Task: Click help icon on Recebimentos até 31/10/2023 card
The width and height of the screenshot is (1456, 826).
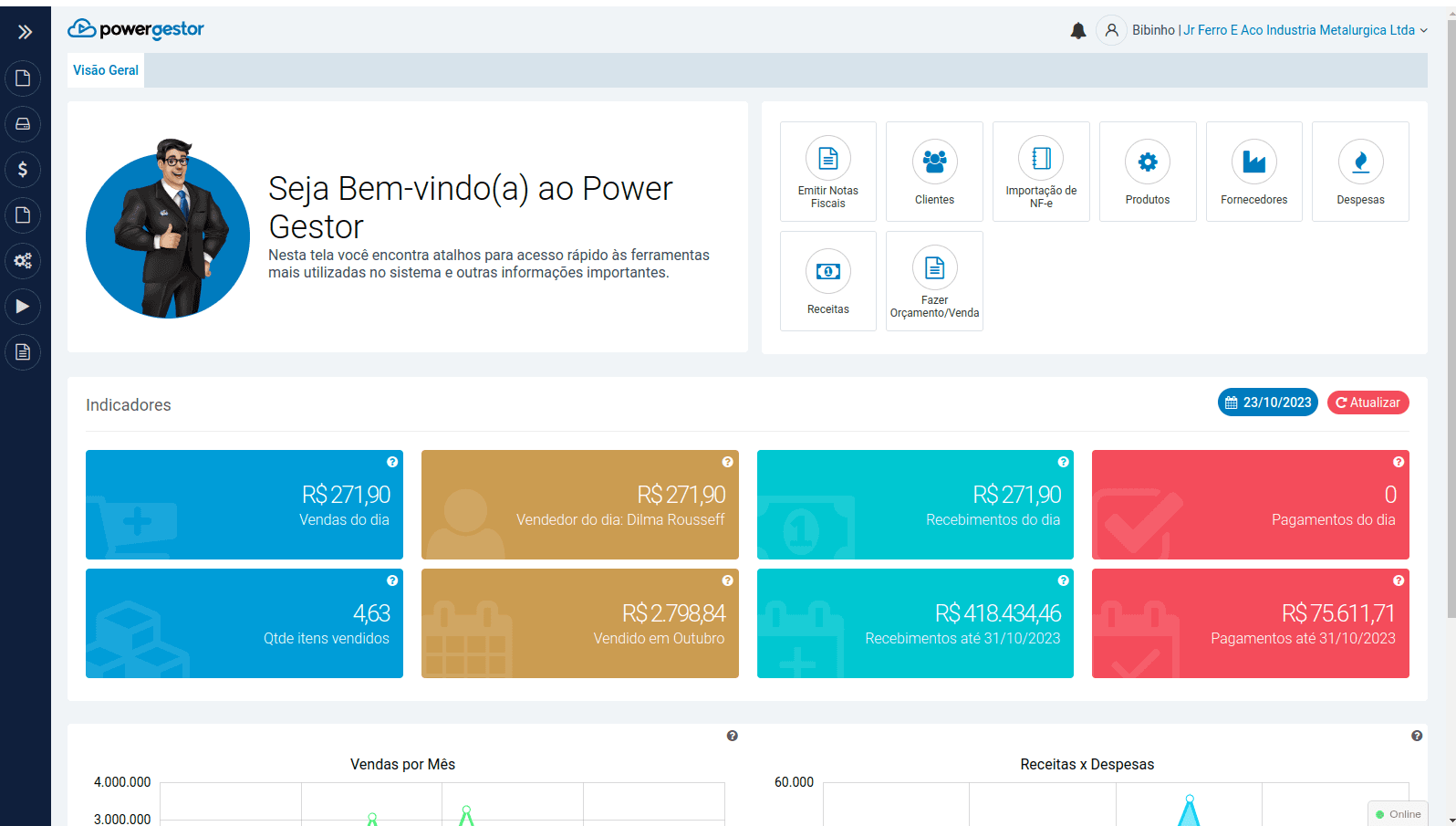Action: (x=1063, y=580)
